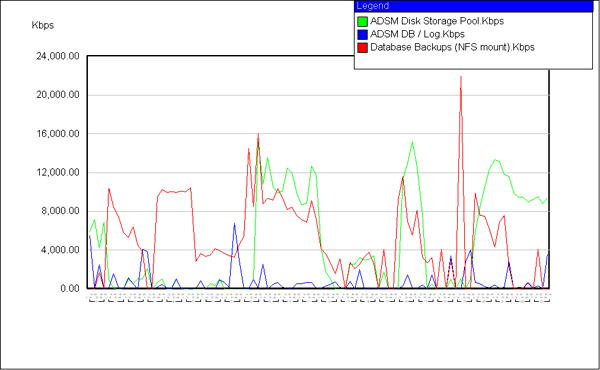This screenshot has height=370, width=600.
Task: Select the blue ADSM DB / Log swatch
Action: pos(362,34)
